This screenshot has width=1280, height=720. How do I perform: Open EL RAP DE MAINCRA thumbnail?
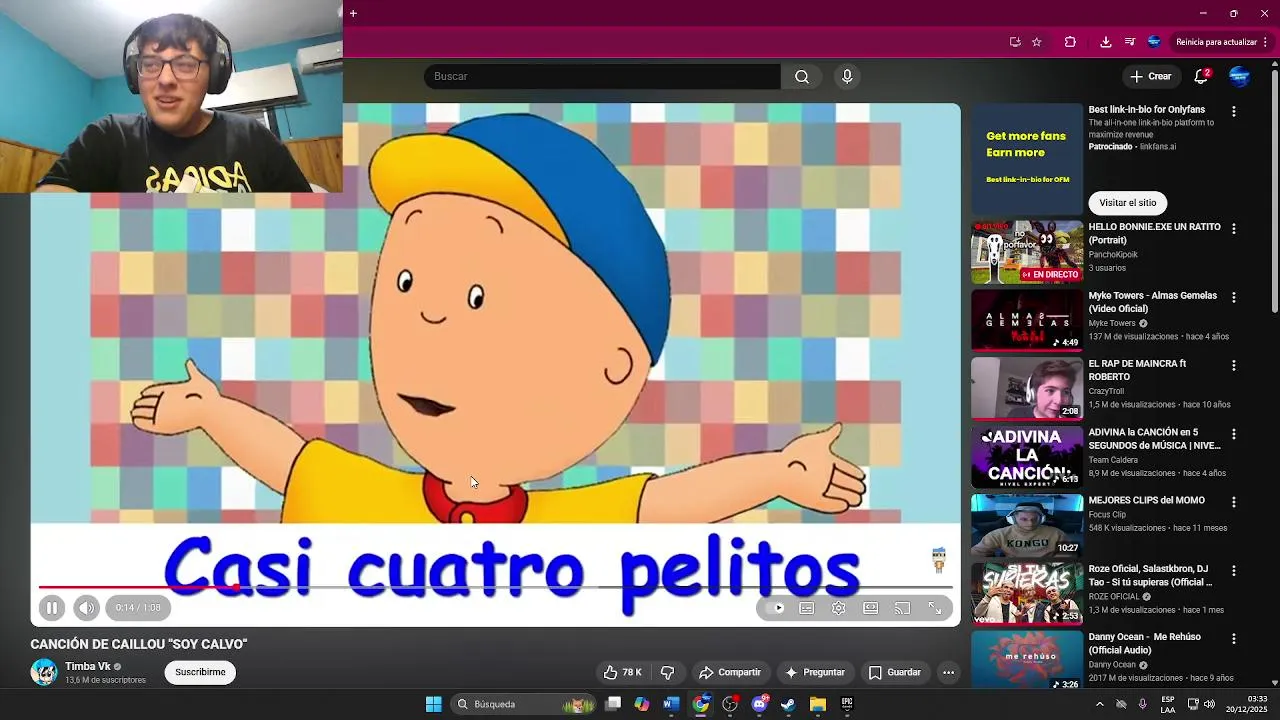click(x=1027, y=389)
